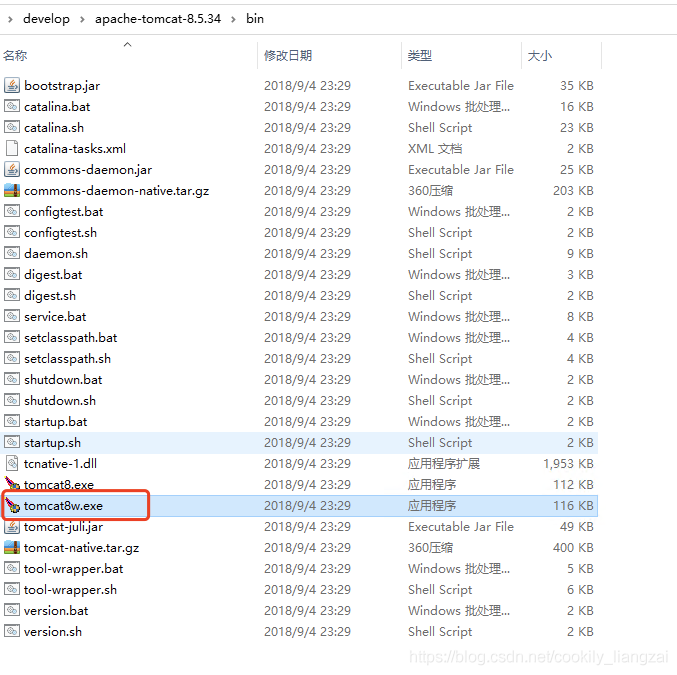This screenshot has height=675, width=677.
Task: Click the setclasspath.bat file icon
Action: tap(12, 338)
